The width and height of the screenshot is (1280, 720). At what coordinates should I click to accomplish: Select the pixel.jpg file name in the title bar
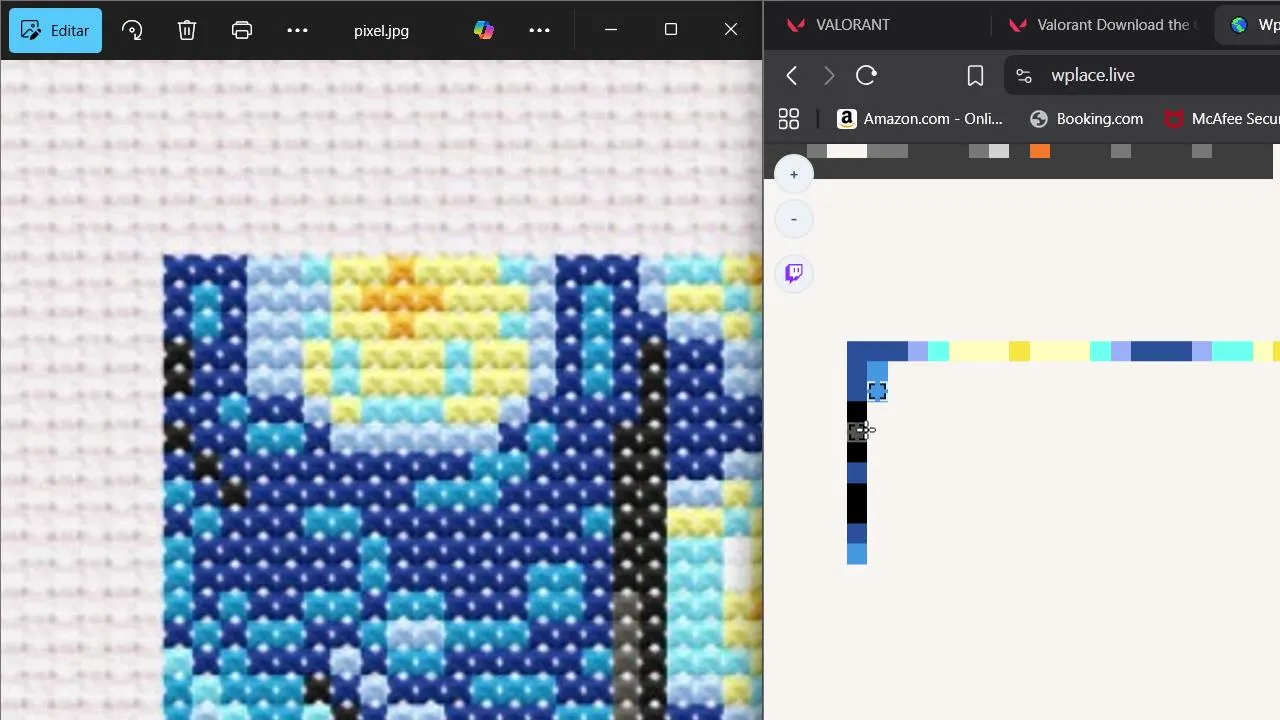(381, 31)
